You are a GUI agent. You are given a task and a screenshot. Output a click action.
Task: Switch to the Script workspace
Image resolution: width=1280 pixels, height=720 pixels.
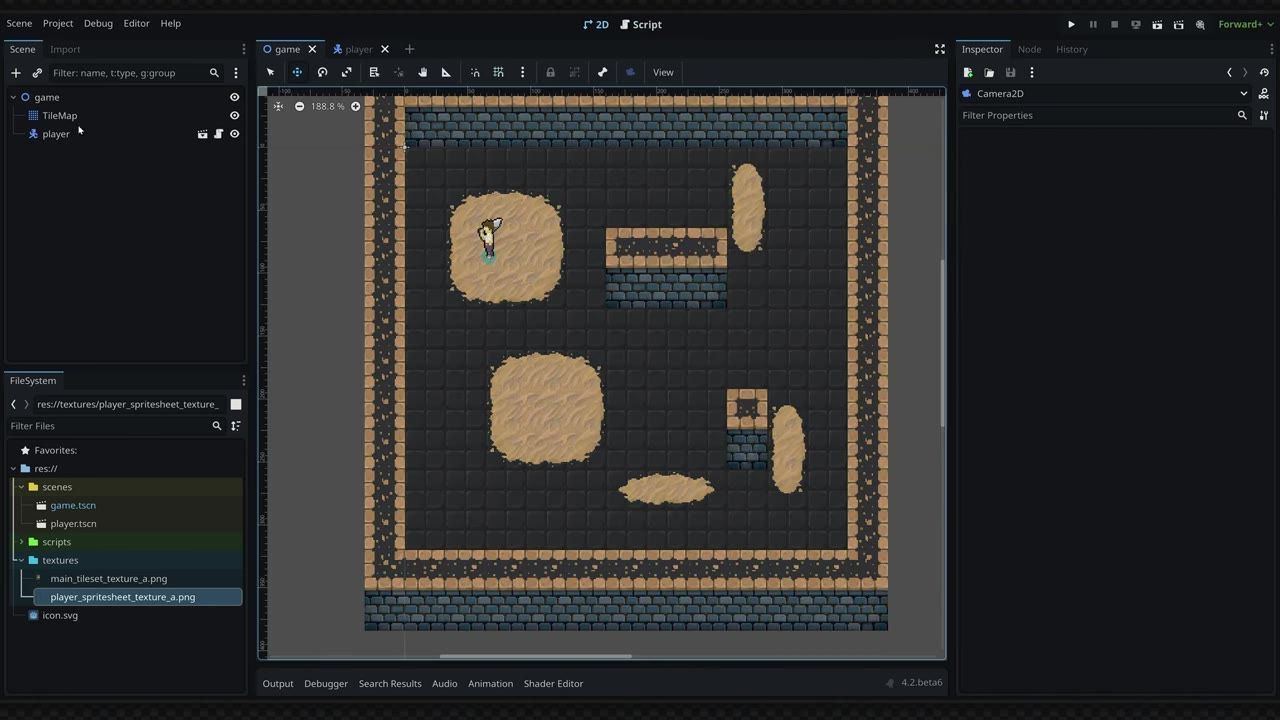(641, 24)
